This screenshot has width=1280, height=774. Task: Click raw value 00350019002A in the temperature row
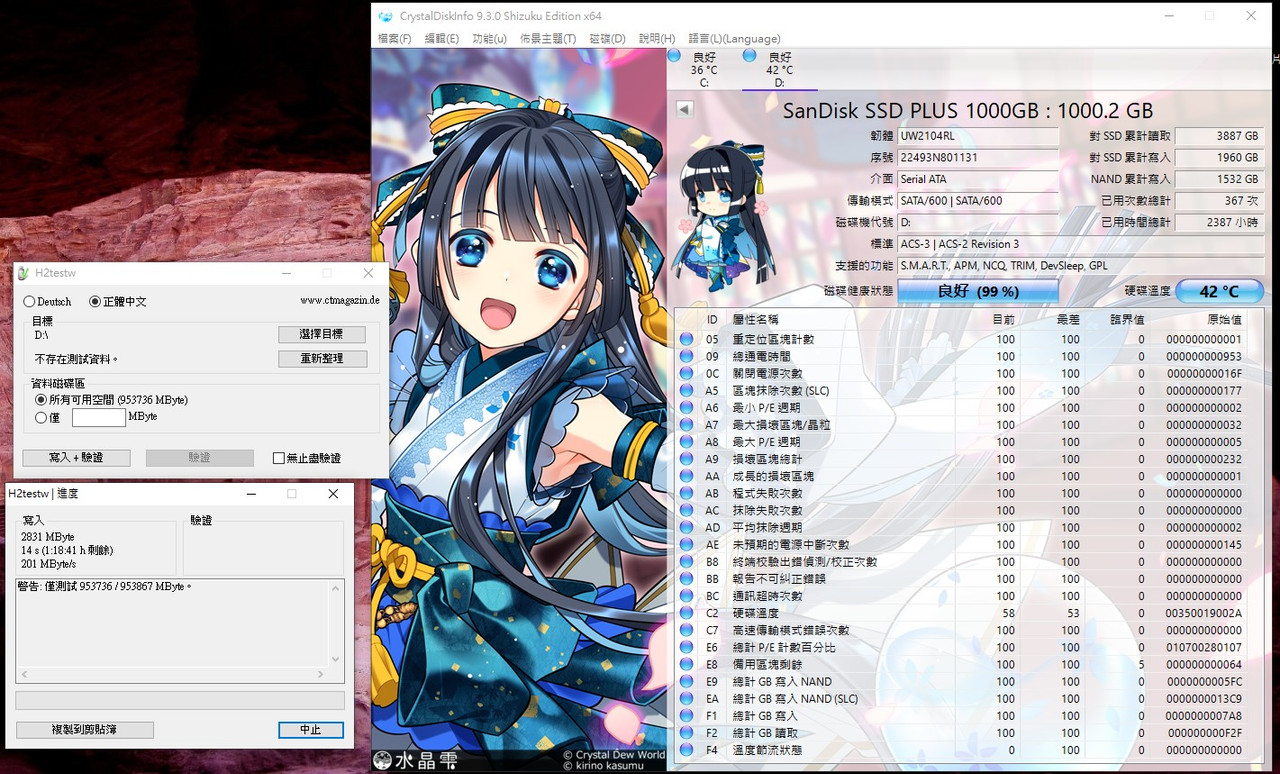(1204, 613)
